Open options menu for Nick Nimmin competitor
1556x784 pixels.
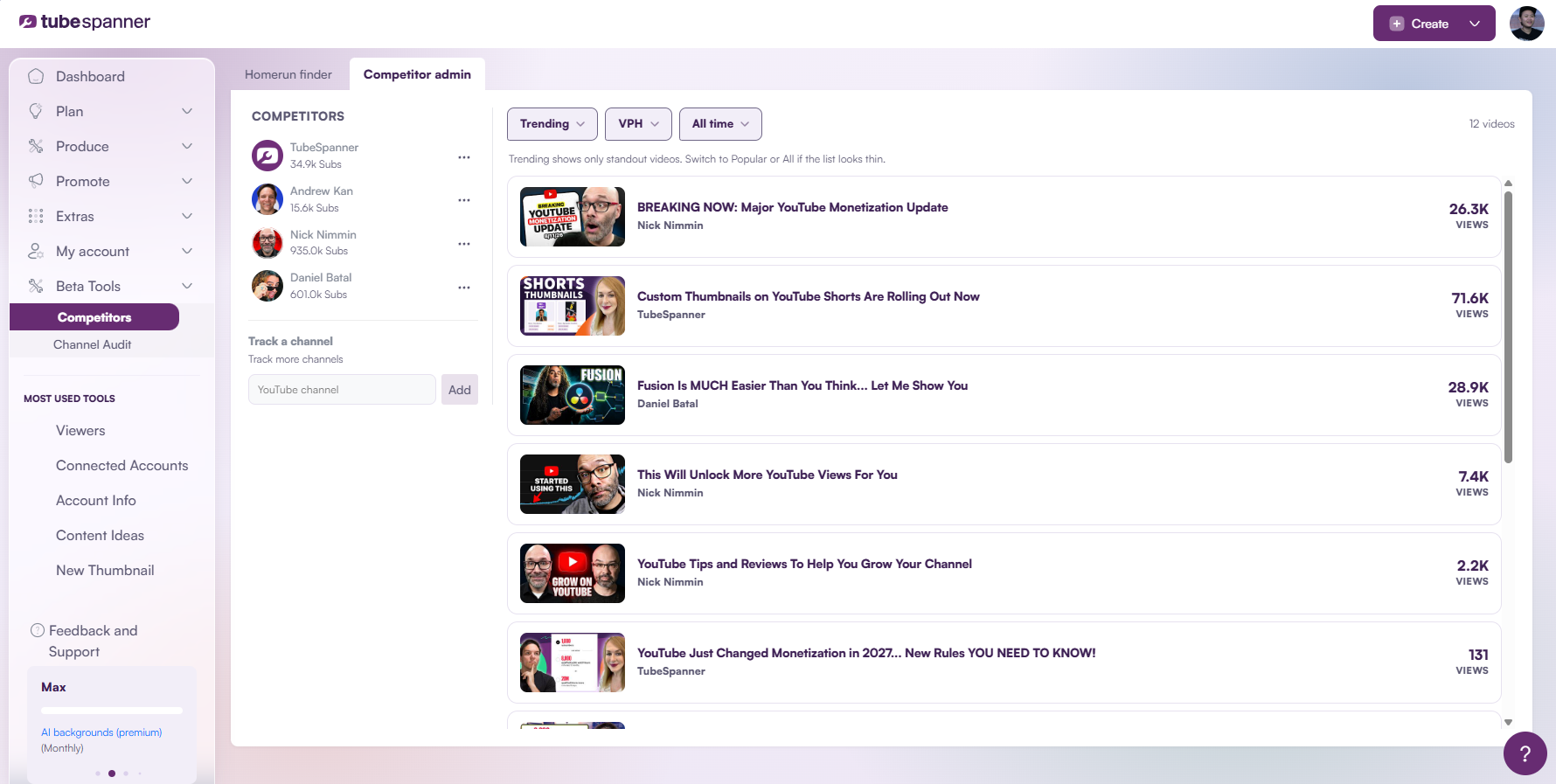coord(464,244)
